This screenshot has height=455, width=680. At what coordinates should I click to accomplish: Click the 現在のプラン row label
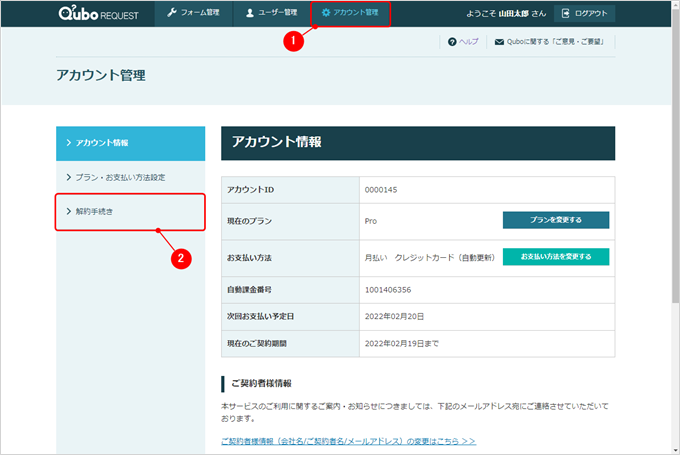(x=249, y=221)
